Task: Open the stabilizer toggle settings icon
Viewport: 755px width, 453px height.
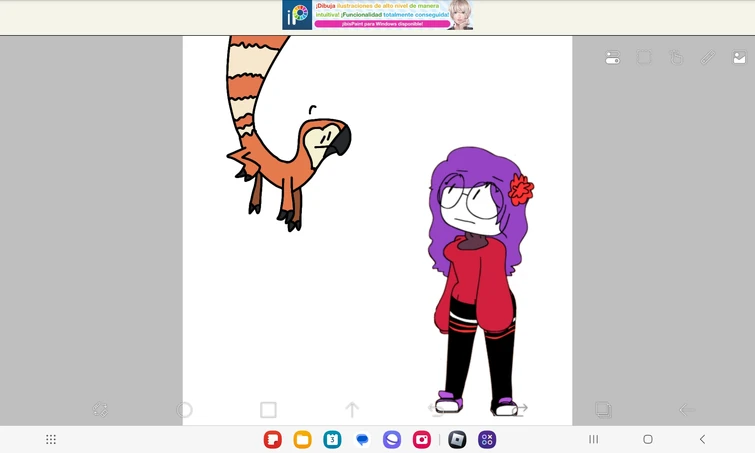Action: tap(612, 58)
